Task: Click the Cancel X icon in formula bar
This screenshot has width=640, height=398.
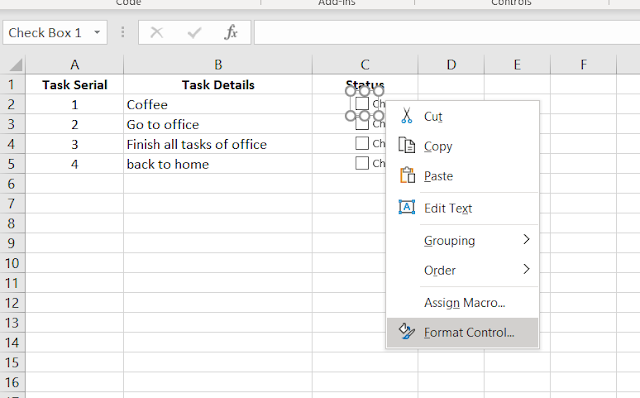Action: (157, 32)
